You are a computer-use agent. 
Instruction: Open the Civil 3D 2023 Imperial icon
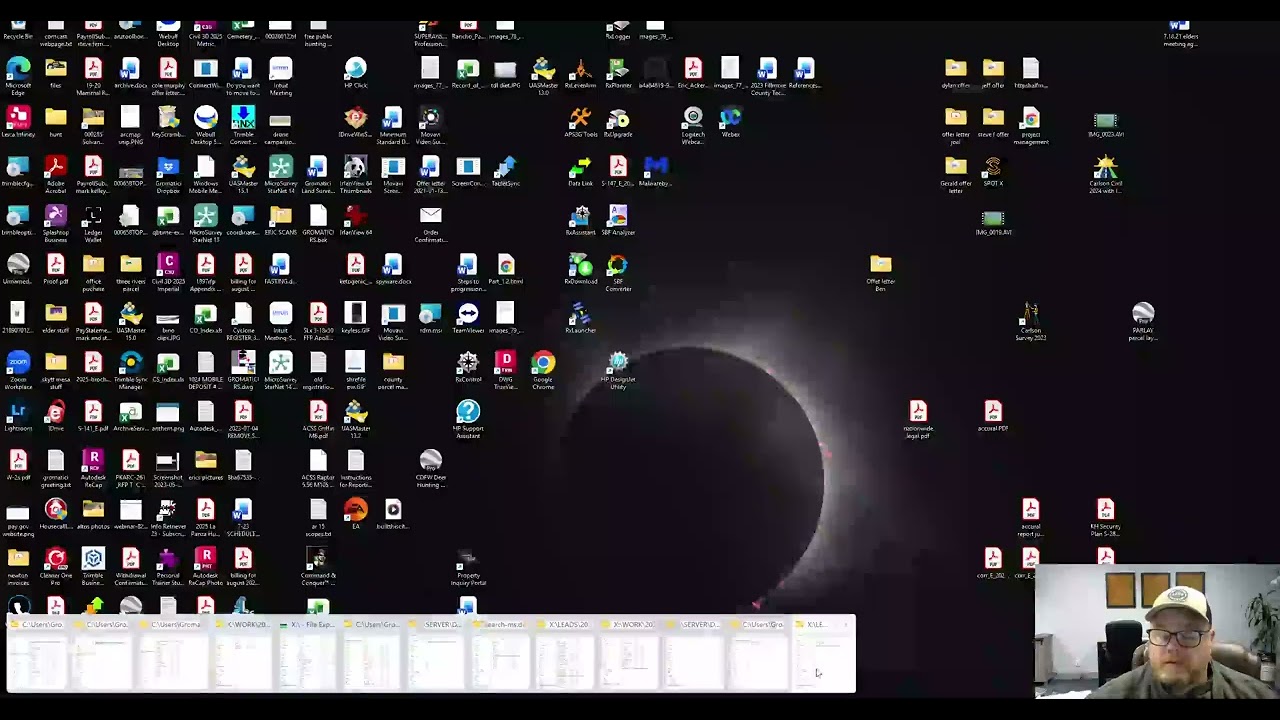pos(168,266)
